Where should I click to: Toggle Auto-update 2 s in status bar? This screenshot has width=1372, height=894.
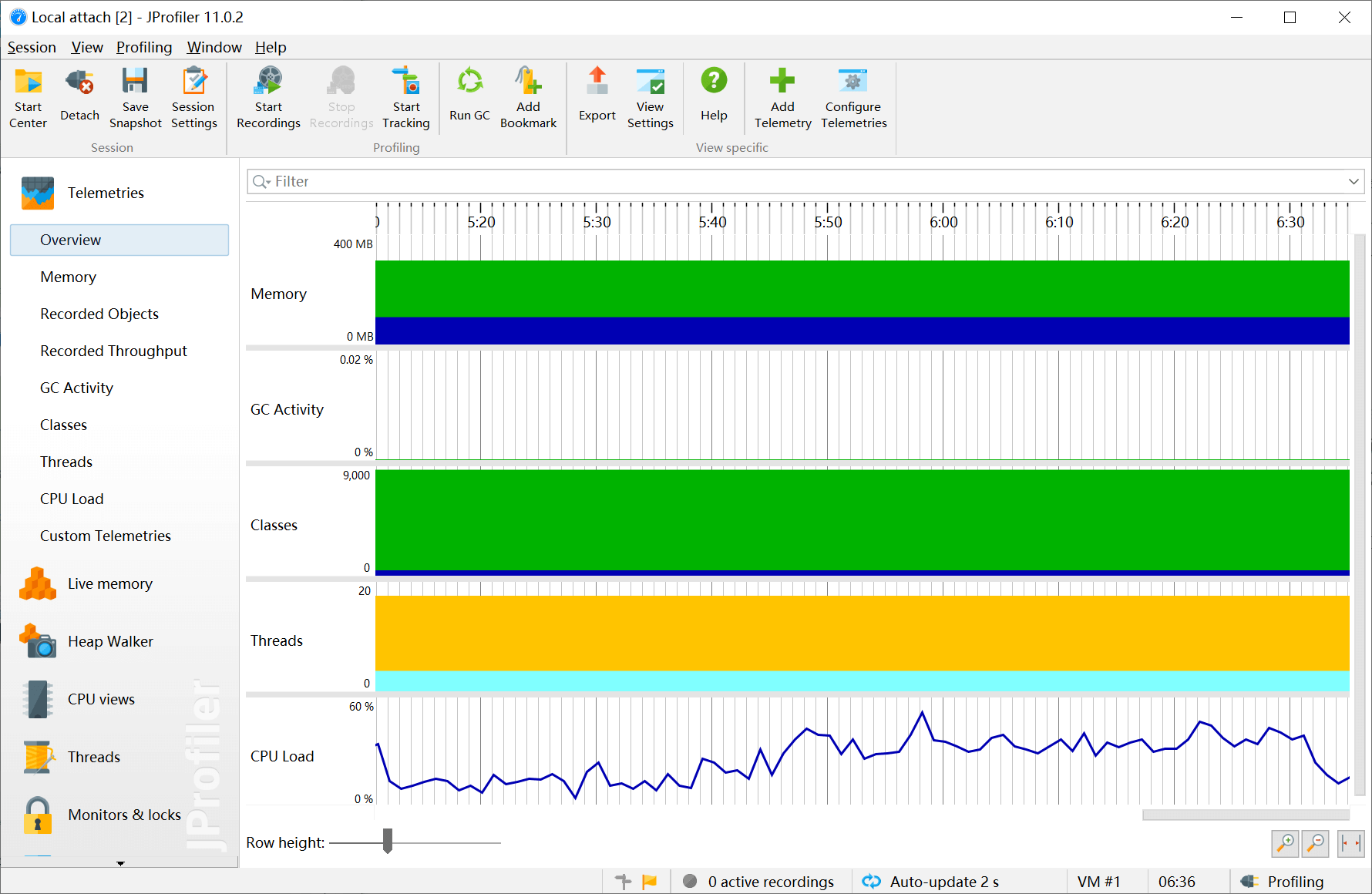click(x=930, y=882)
